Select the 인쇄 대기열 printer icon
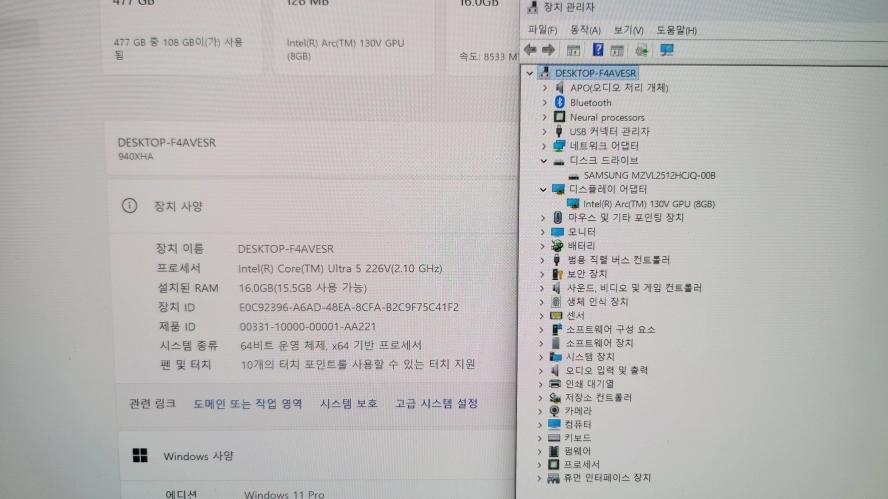This screenshot has width=888, height=499. pyautogui.click(x=555, y=383)
